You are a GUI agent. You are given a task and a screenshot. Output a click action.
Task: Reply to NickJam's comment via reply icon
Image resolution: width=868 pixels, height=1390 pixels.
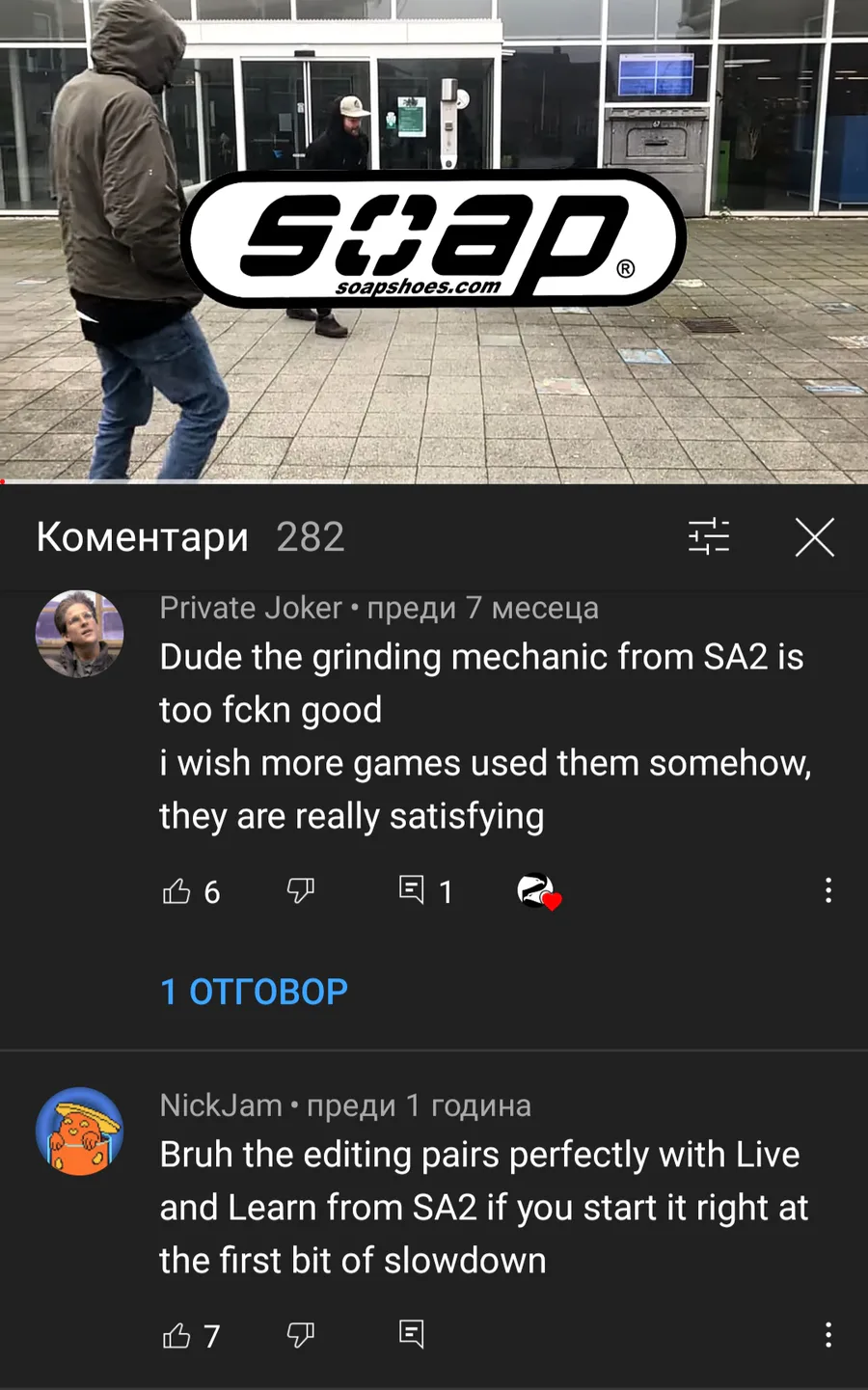pyautogui.click(x=412, y=1334)
